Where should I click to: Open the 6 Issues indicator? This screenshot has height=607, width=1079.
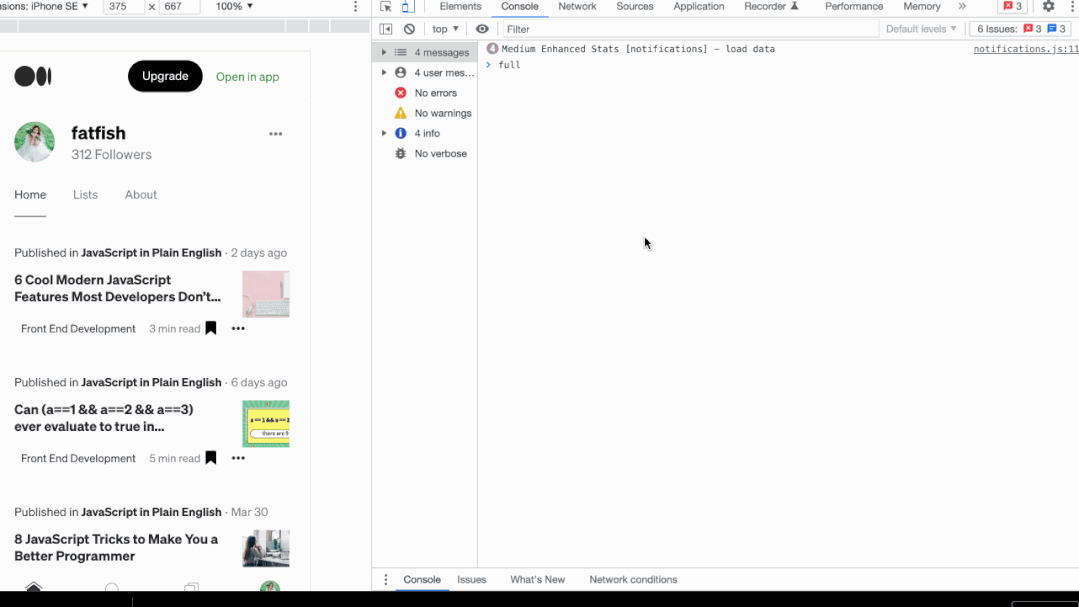[1021, 29]
